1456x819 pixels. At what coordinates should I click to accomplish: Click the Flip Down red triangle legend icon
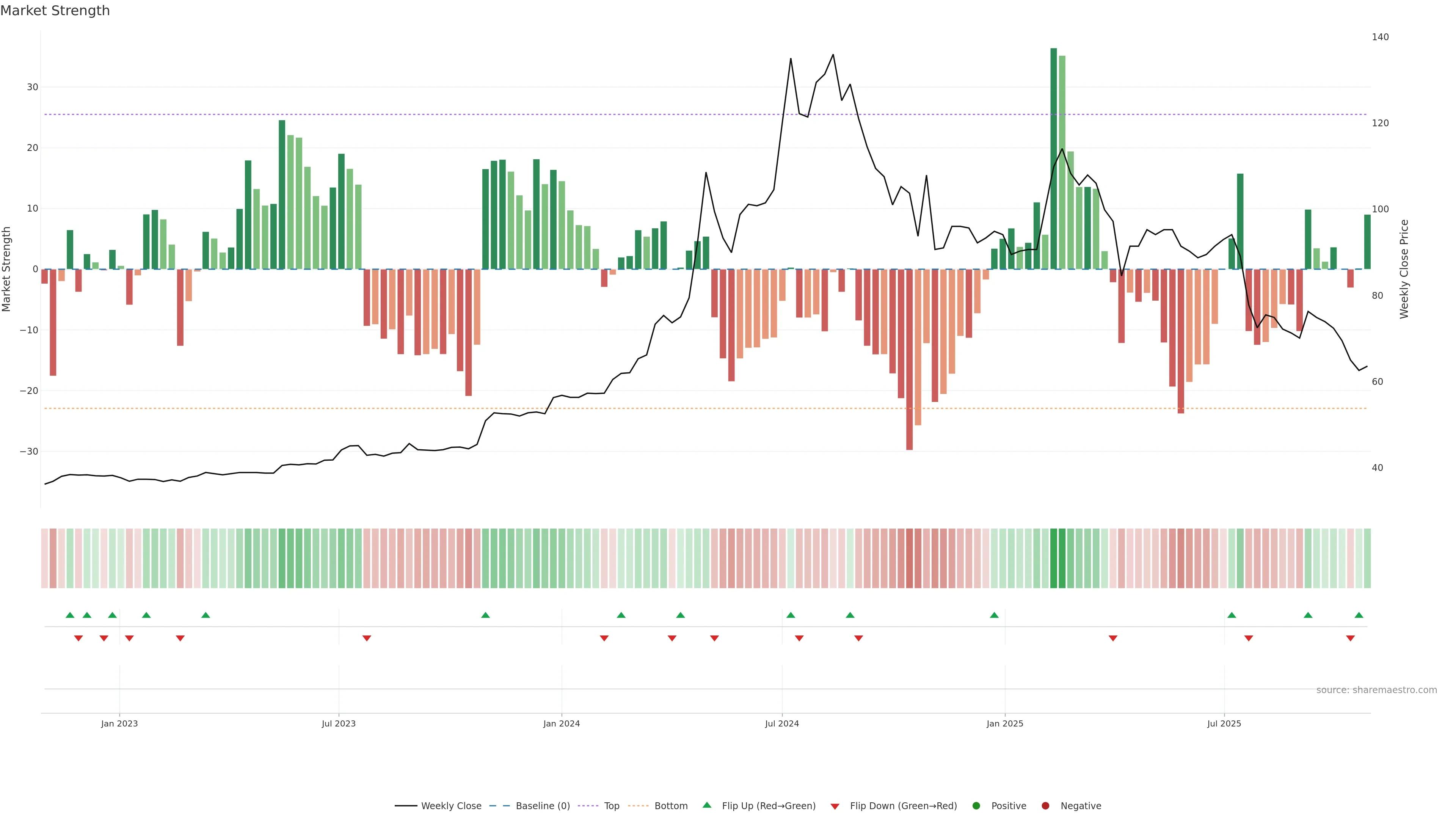coord(835,806)
